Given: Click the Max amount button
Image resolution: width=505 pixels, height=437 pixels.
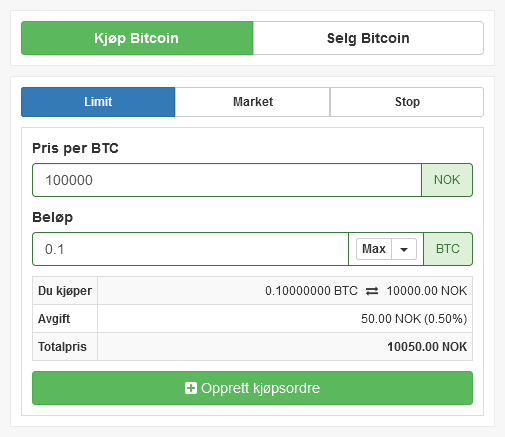Looking at the screenshot, I should click(x=374, y=249).
